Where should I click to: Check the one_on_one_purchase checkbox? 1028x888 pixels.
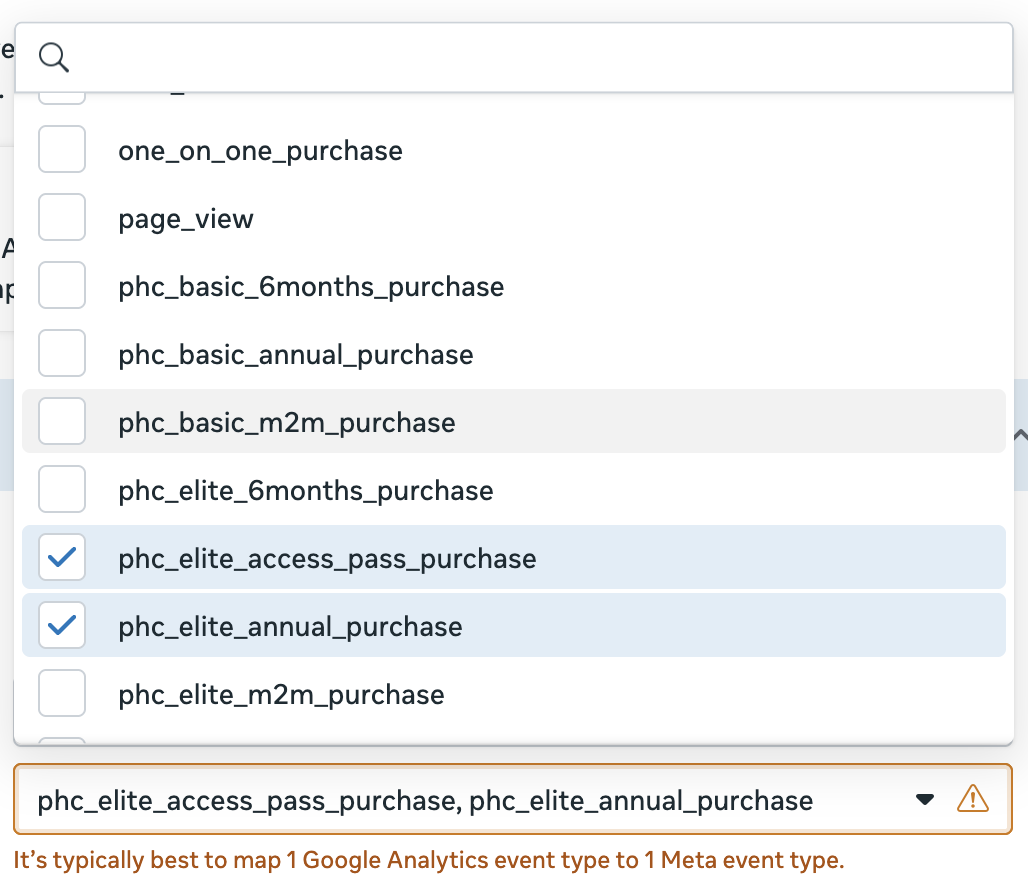pyautogui.click(x=62, y=150)
